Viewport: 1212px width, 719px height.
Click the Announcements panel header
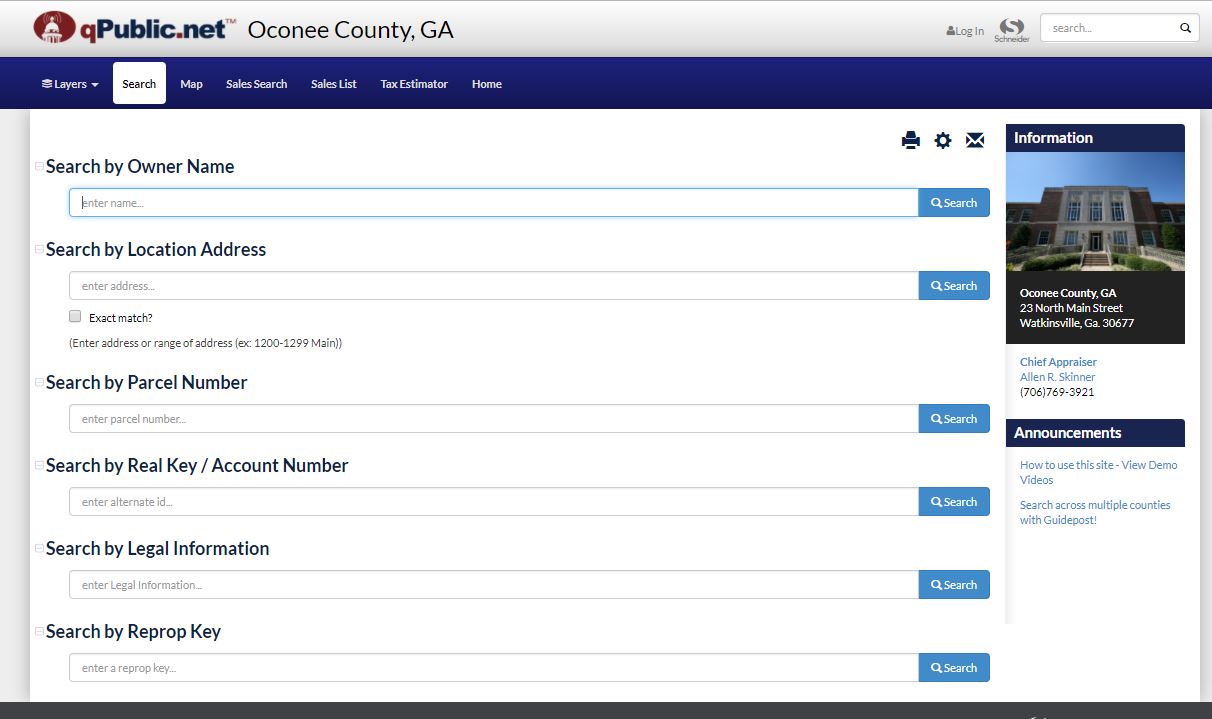1095,433
